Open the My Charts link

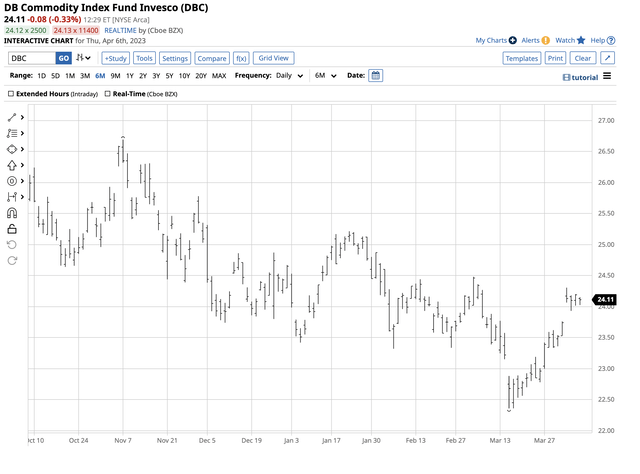pos(491,40)
